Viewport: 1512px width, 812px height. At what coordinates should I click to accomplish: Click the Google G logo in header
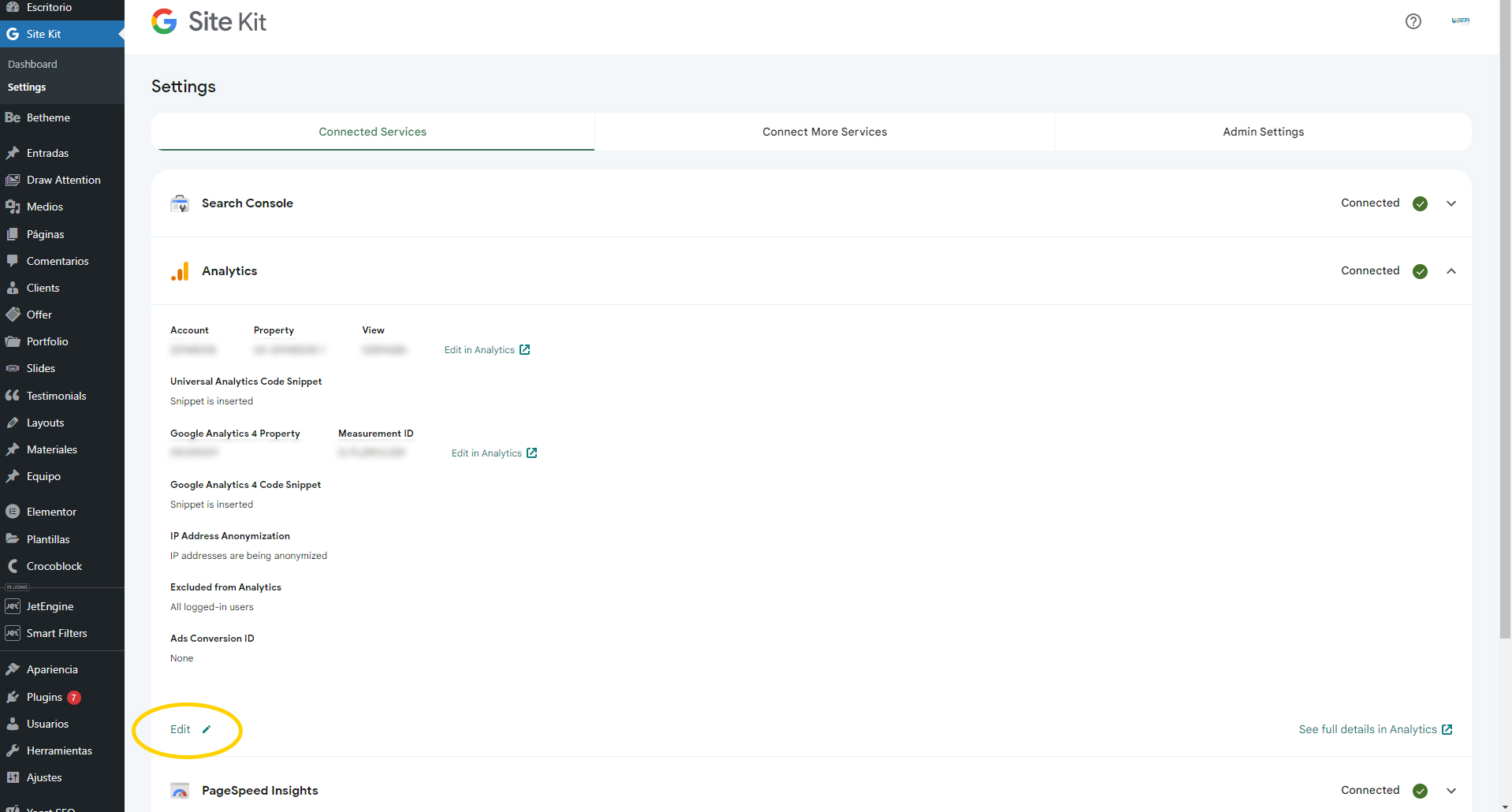[164, 21]
